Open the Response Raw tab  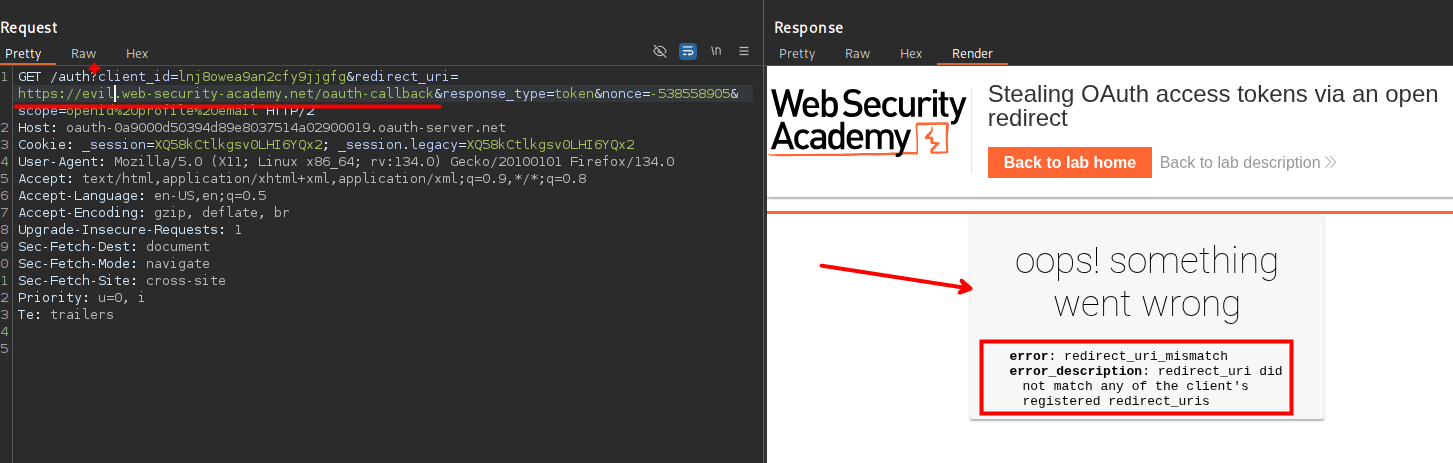pyautogui.click(x=857, y=54)
